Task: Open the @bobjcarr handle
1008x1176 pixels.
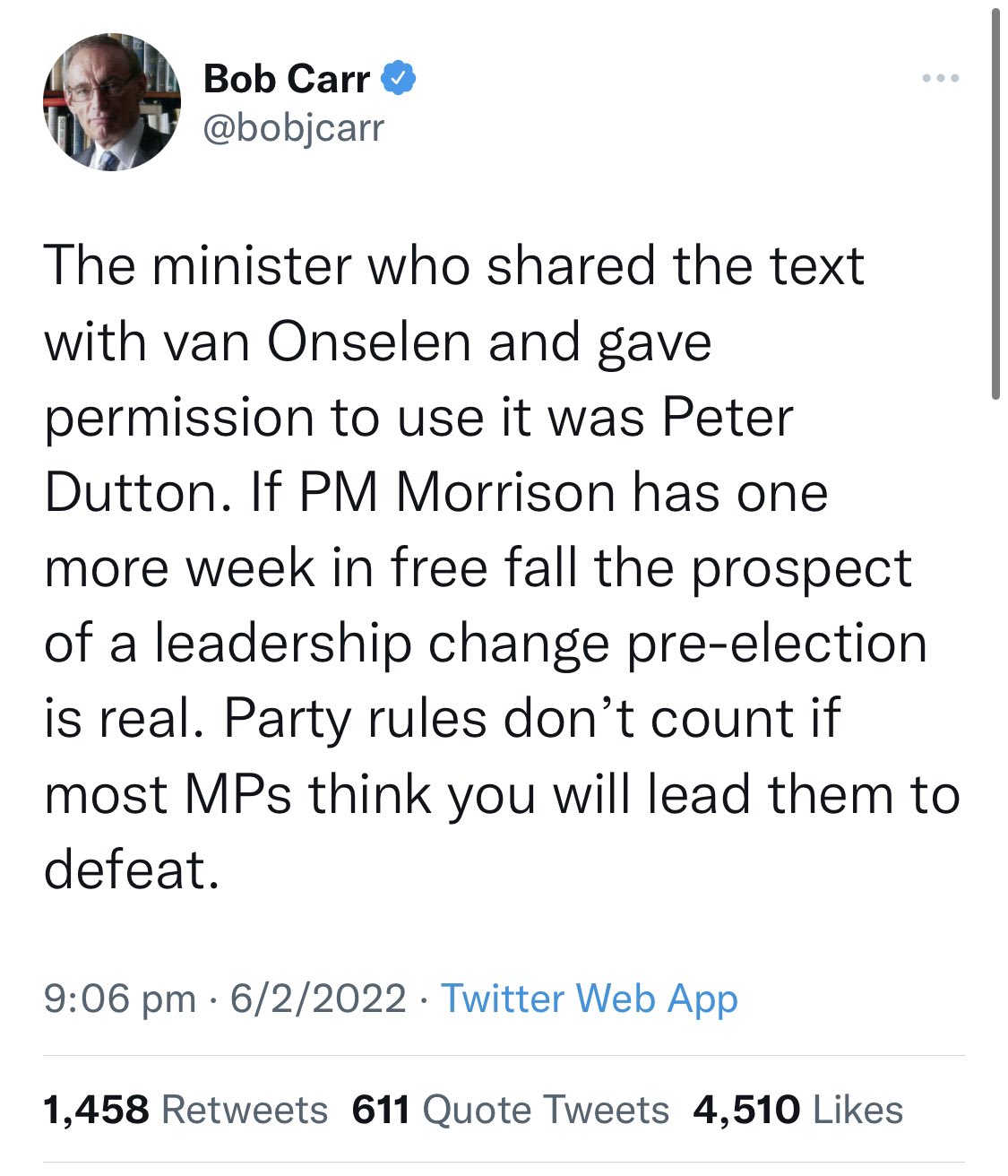Action: tap(294, 128)
